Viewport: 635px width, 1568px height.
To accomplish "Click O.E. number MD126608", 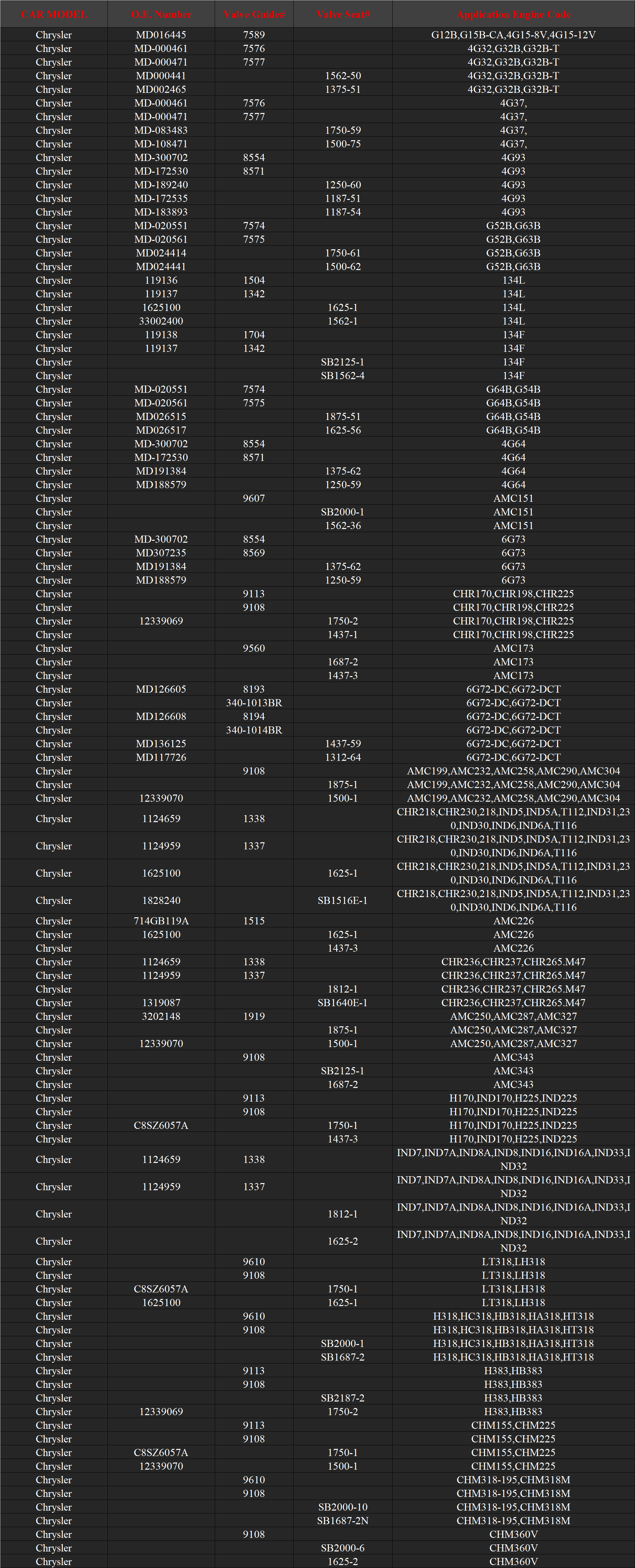I will pyautogui.click(x=161, y=716).
